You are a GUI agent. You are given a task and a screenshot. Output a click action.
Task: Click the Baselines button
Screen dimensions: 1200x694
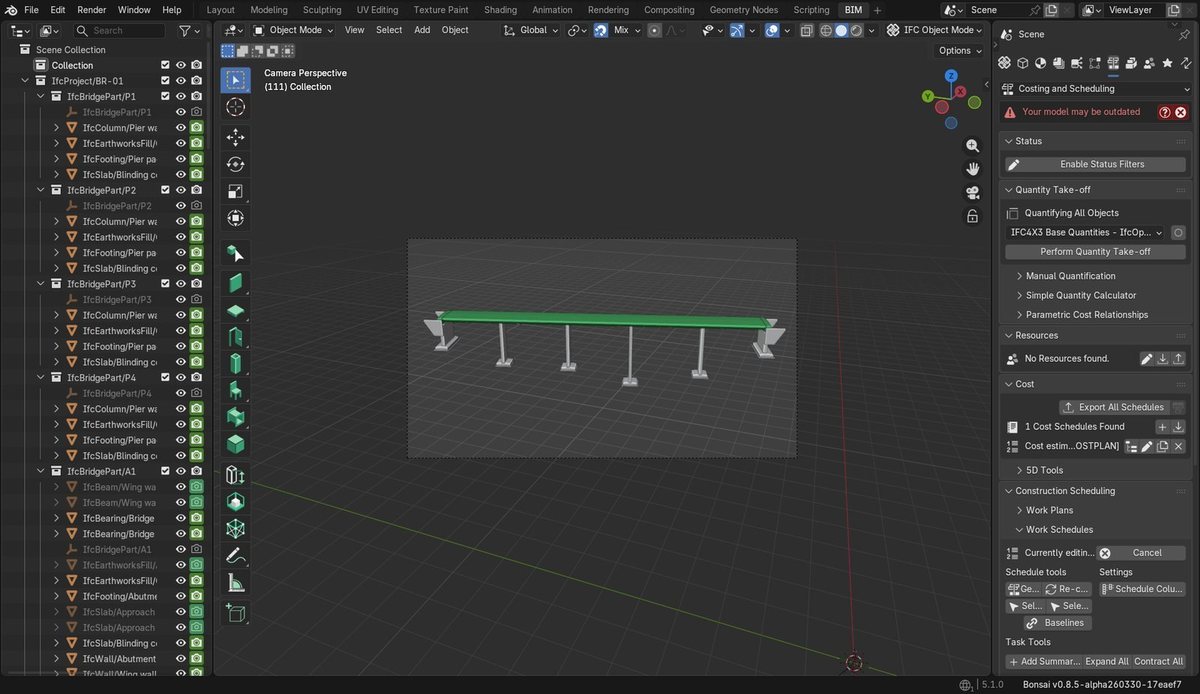(1055, 623)
